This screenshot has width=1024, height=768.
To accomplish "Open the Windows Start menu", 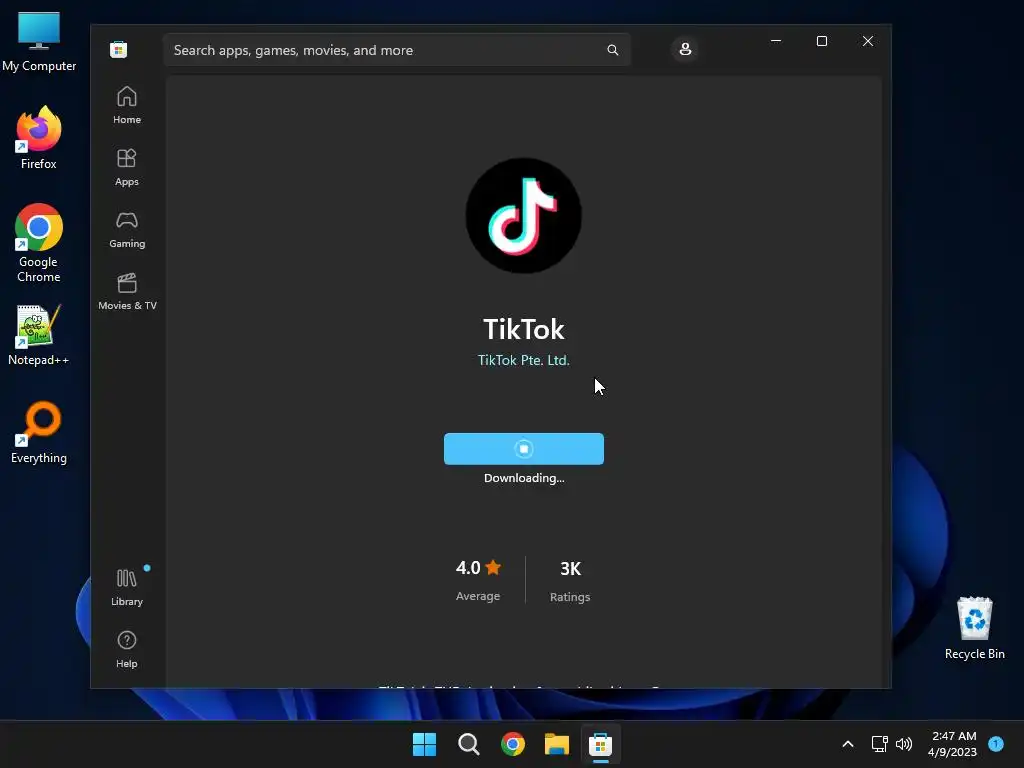I will click(424, 744).
